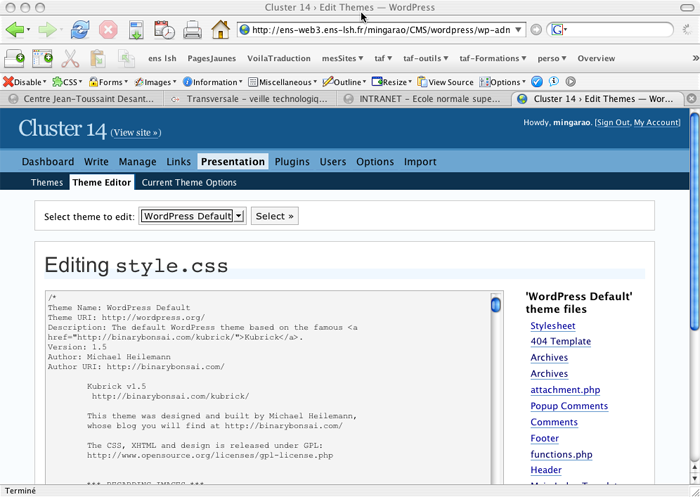The width and height of the screenshot is (700, 497).
Task: Open the Options developer toolbar menu
Action: 502,82
